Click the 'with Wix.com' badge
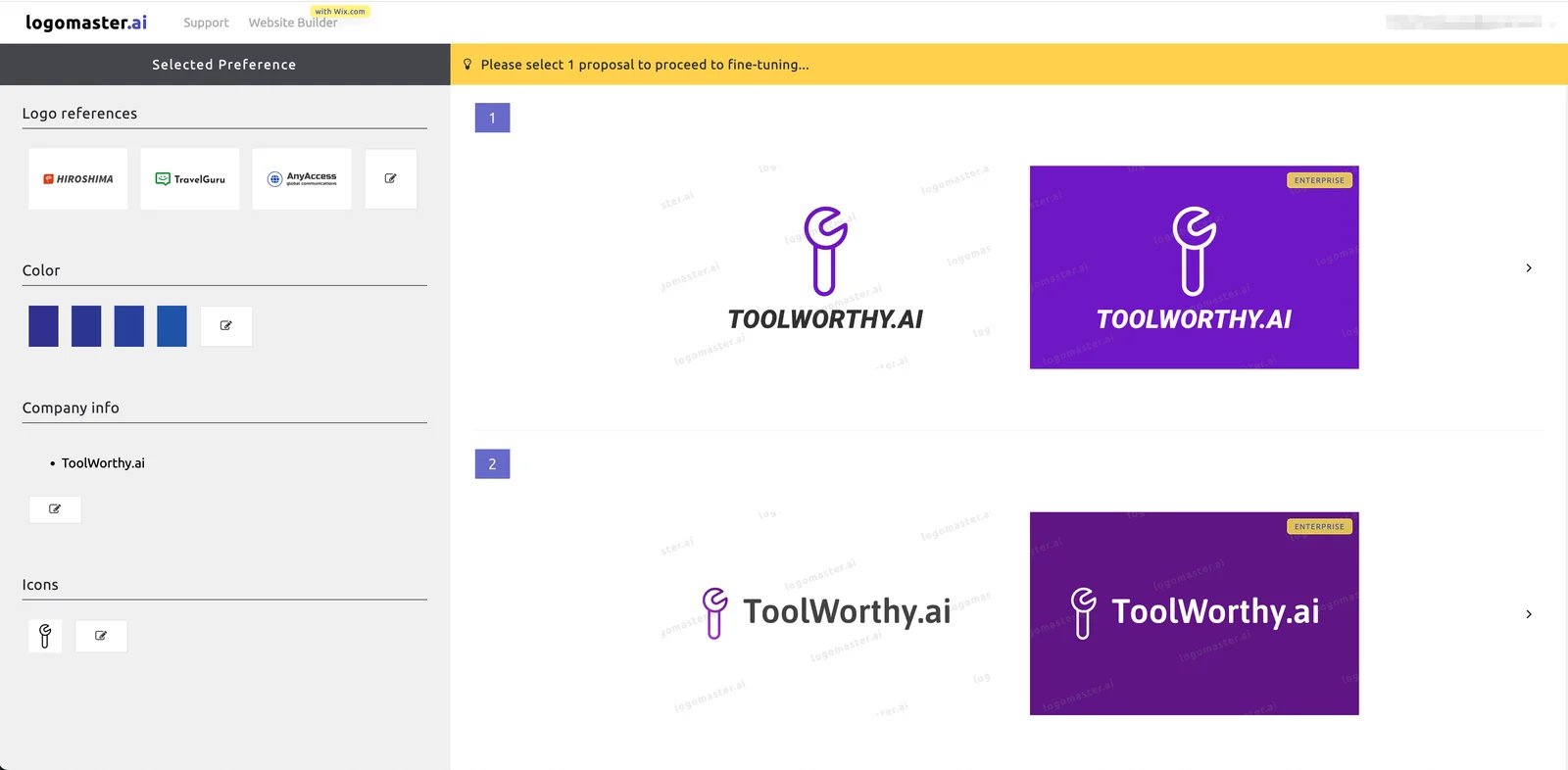Viewport: 1568px width, 770px height. [340, 12]
